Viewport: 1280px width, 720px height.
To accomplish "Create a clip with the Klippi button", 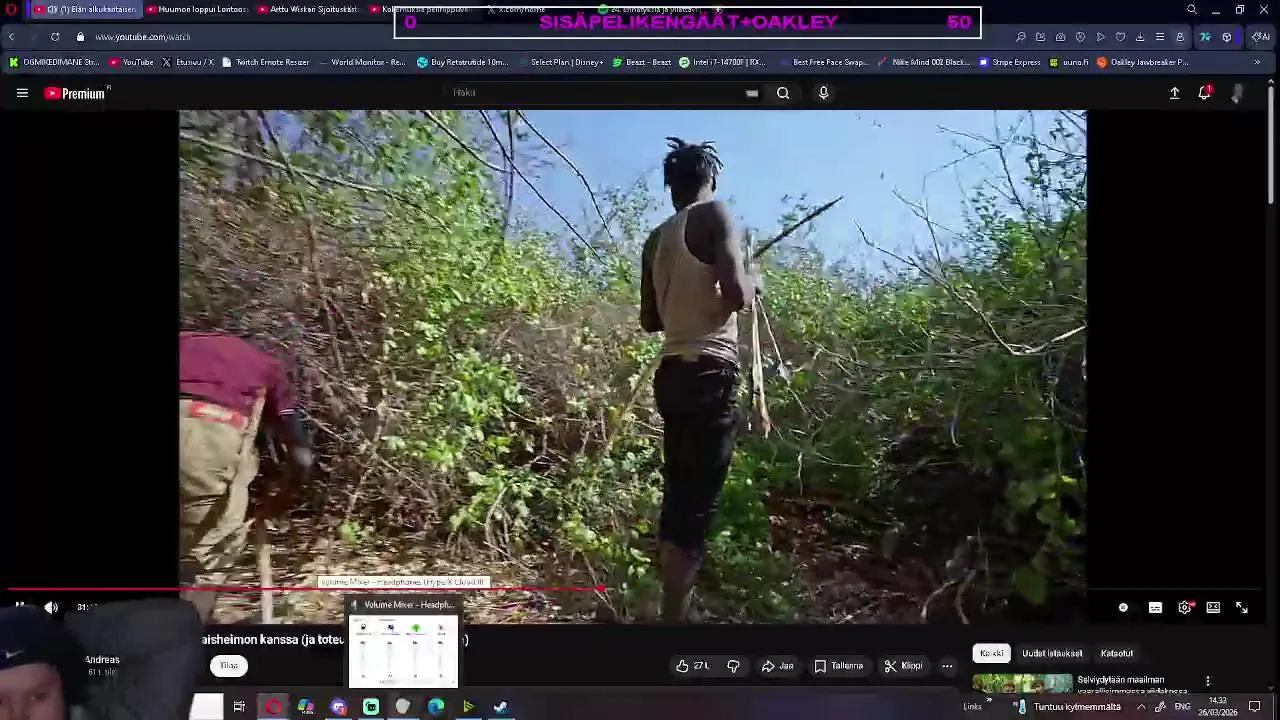I will 903,666.
